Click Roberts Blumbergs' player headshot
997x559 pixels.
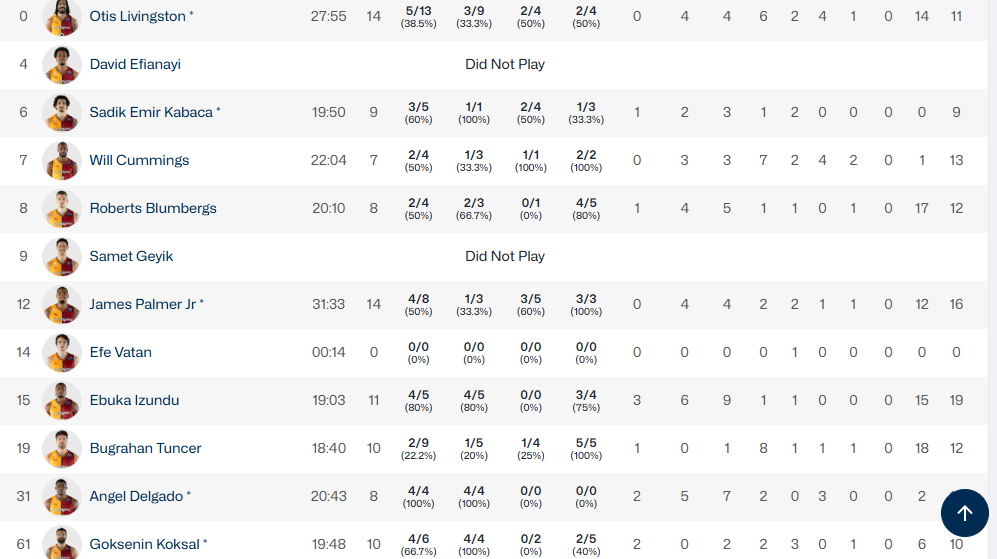pos(62,208)
